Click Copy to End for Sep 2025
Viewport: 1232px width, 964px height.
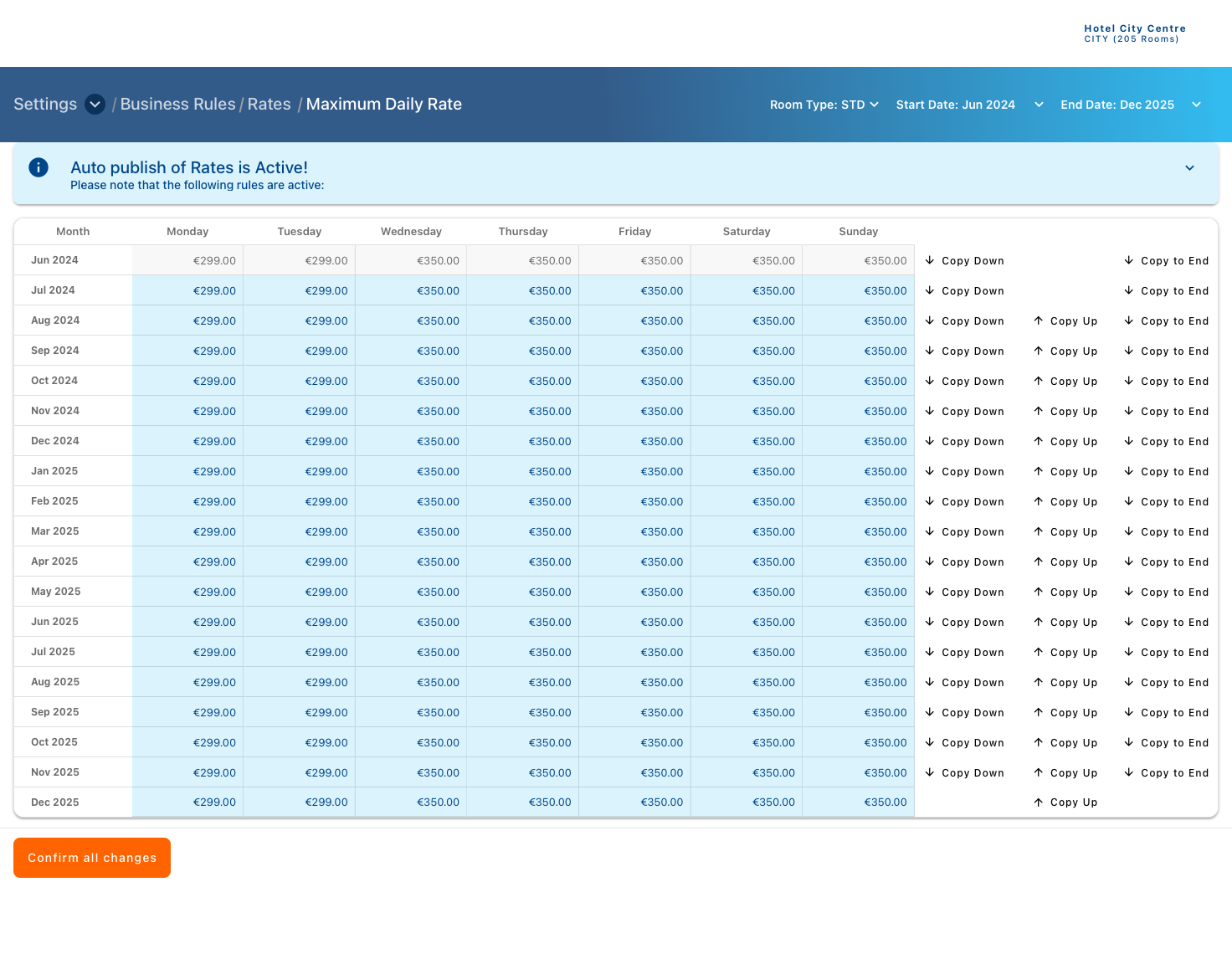[1166, 713]
